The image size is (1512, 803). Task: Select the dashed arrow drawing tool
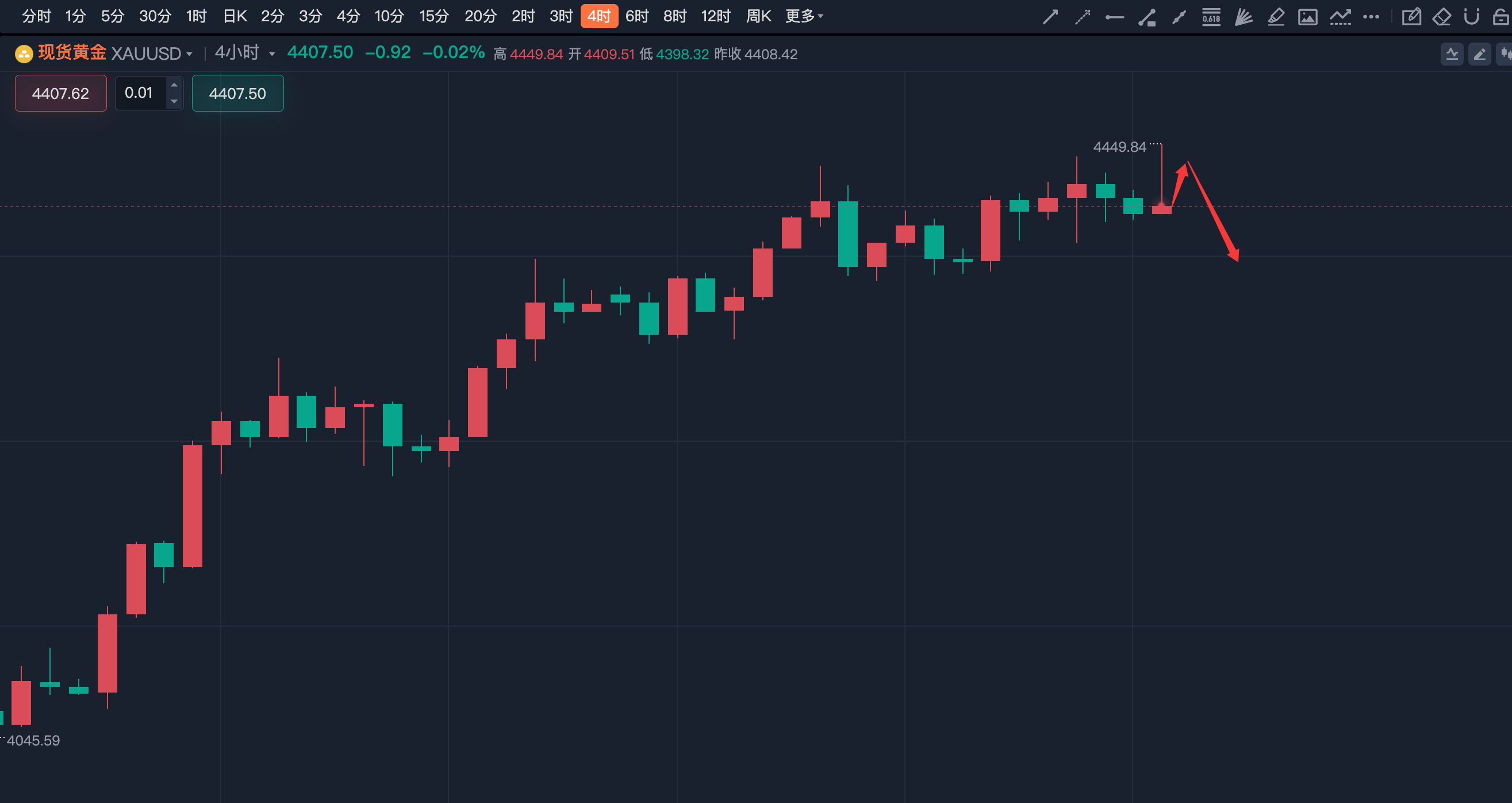click(x=1083, y=17)
